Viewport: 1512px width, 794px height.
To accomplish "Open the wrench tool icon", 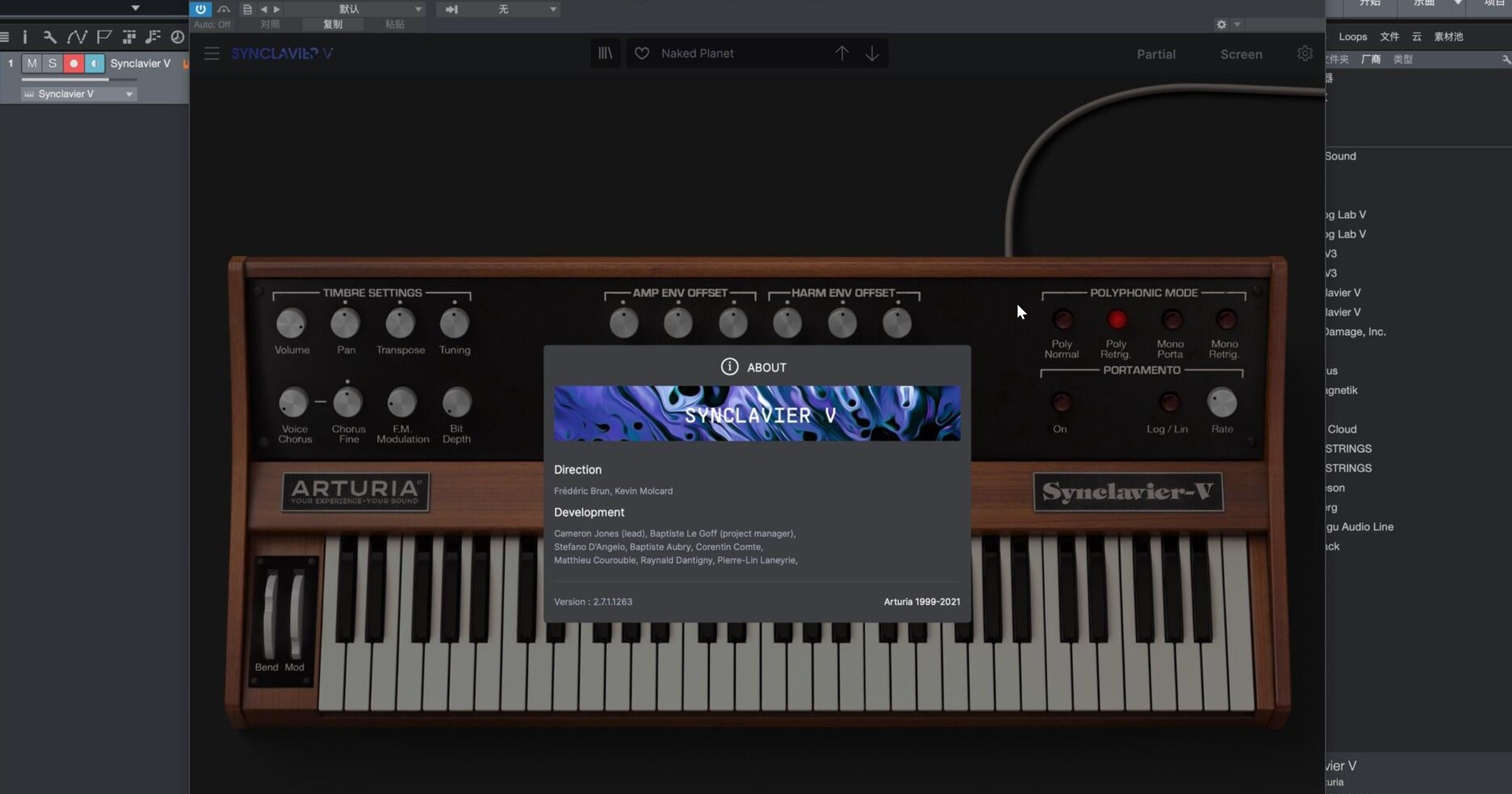I will 50,37.
